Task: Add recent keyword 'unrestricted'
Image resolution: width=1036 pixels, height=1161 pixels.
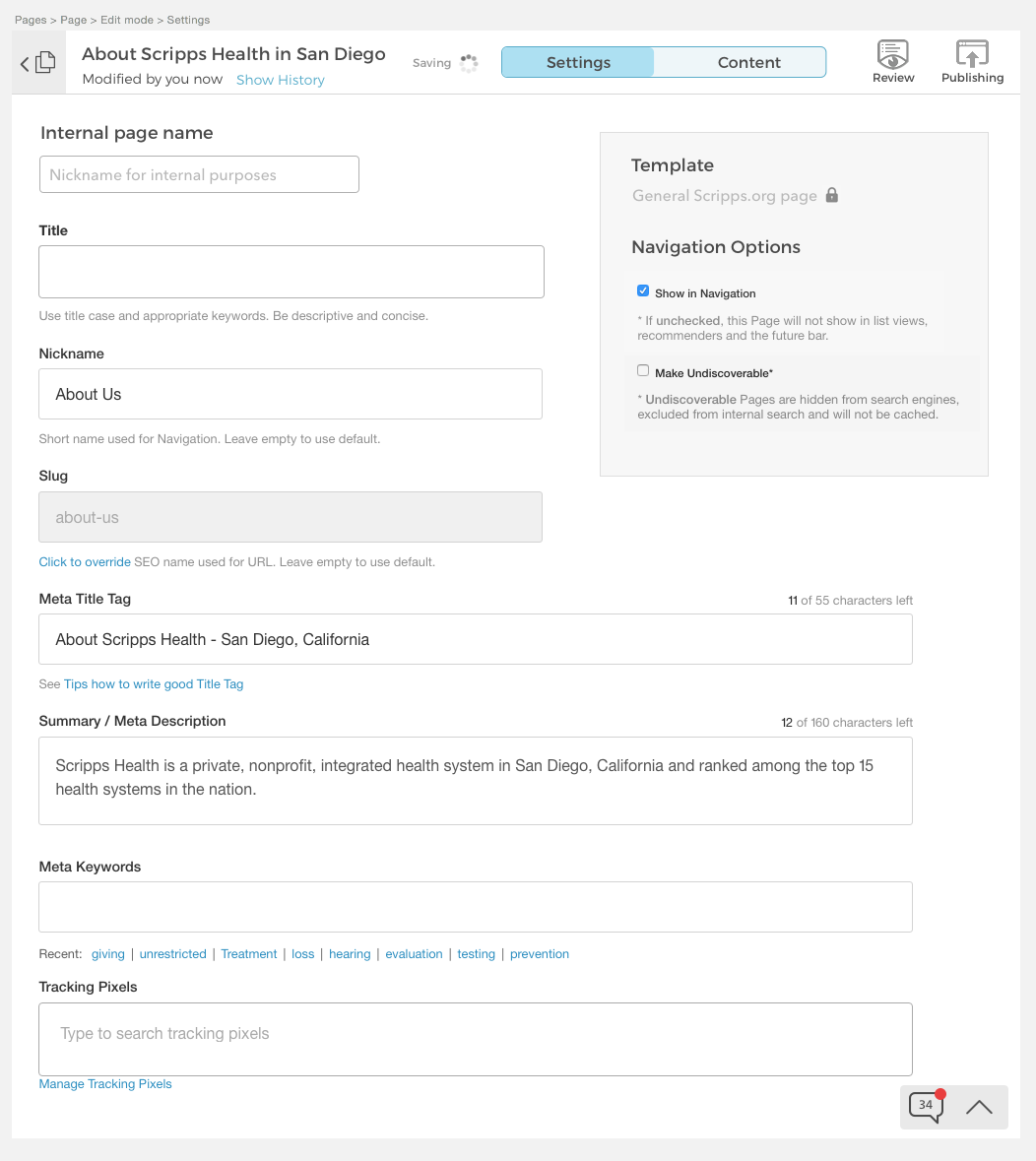Action: click(172, 953)
